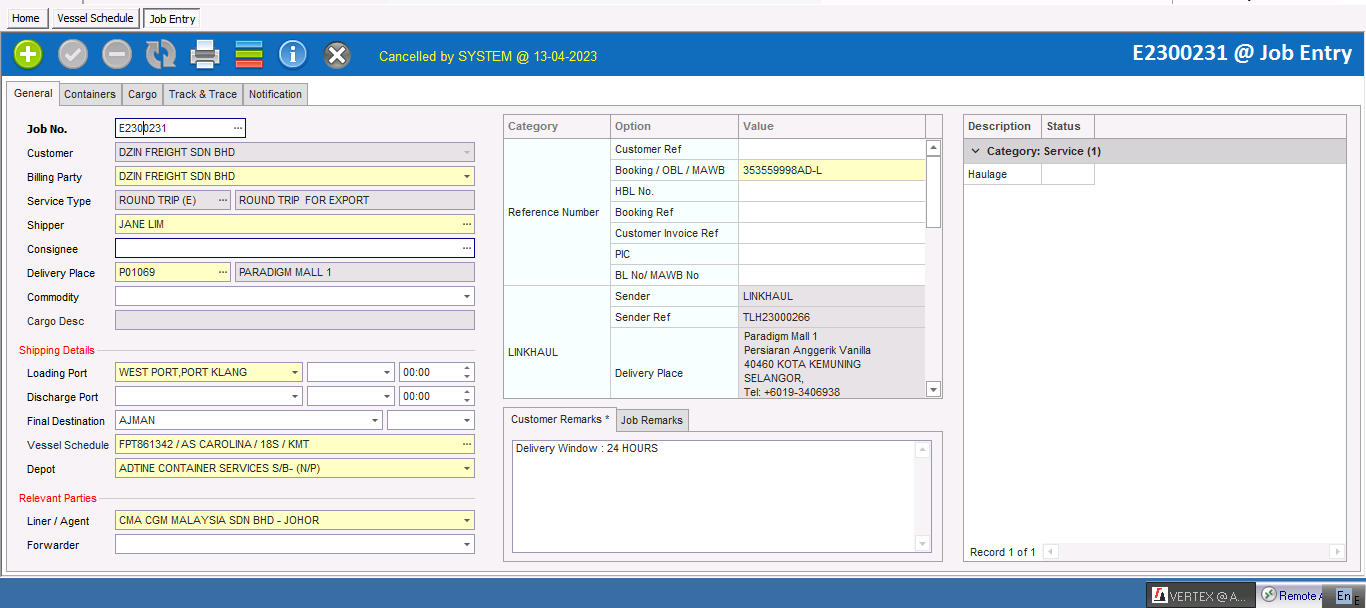The image size is (1366, 608).
Task: Open the Liner / Agent dropdown
Action: [466, 521]
